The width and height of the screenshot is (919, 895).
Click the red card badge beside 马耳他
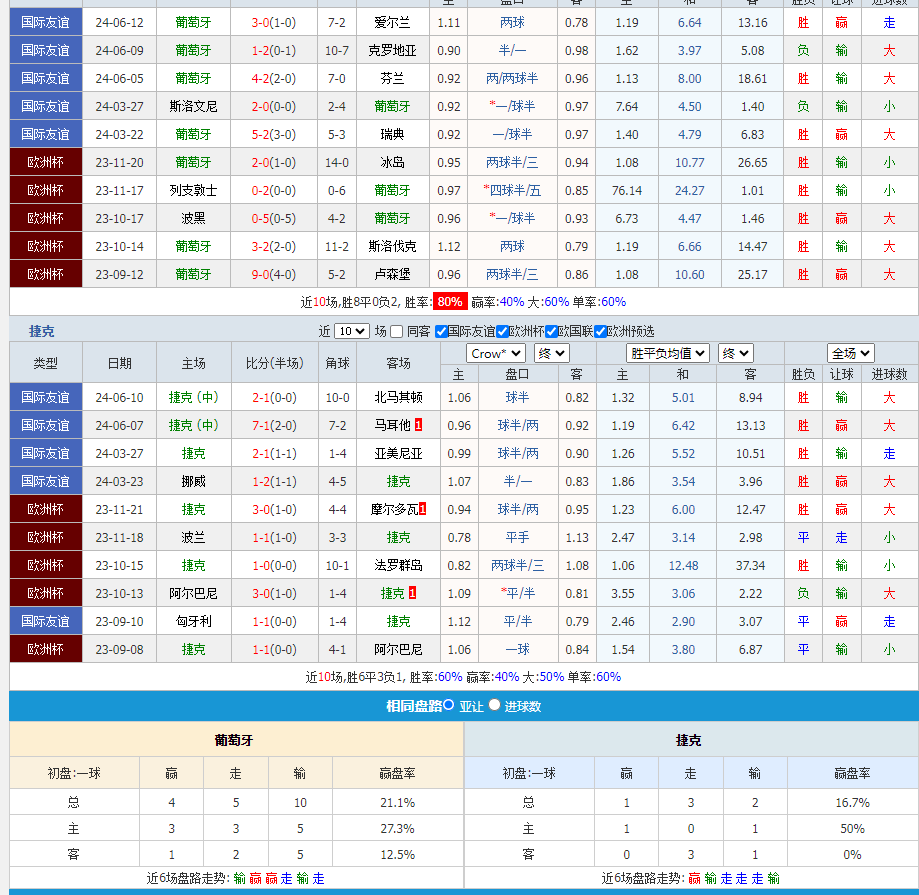(418, 425)
